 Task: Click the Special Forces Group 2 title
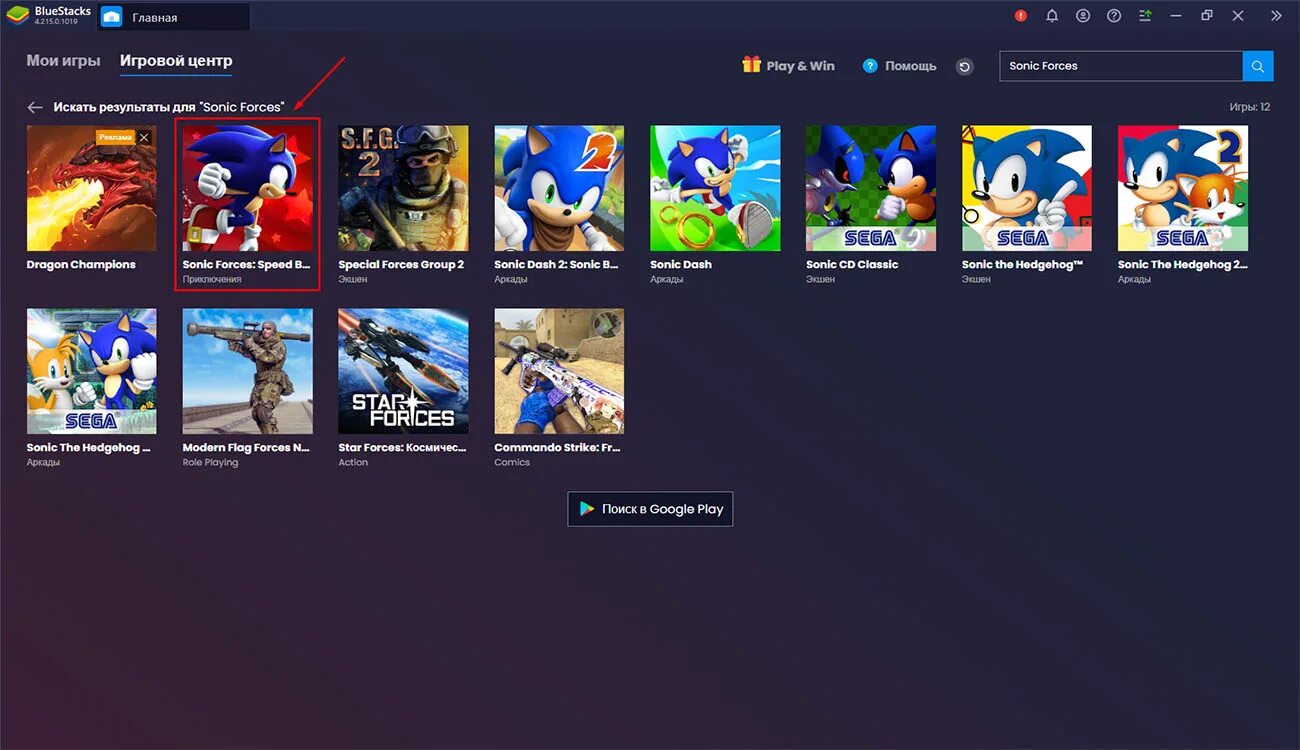click(x=401, y=265)
